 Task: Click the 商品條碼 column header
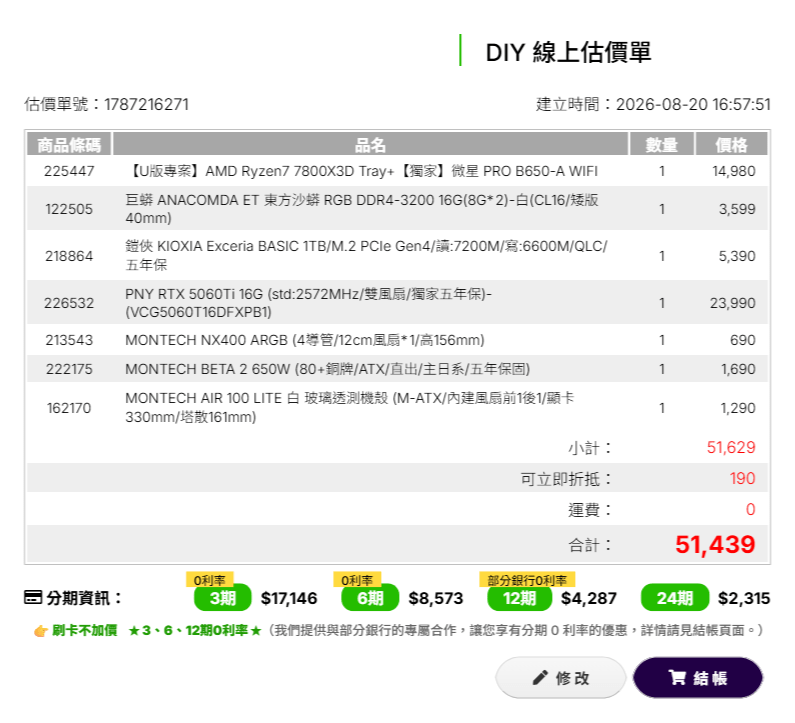pos(69,144)
